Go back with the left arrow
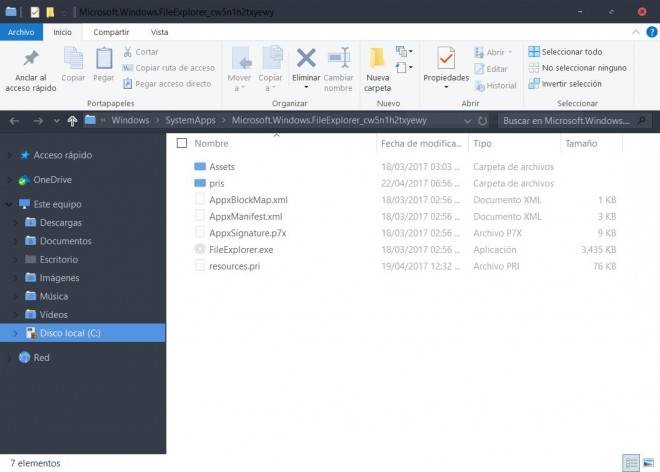Screen dimensions: 660x472 [14, 121]
